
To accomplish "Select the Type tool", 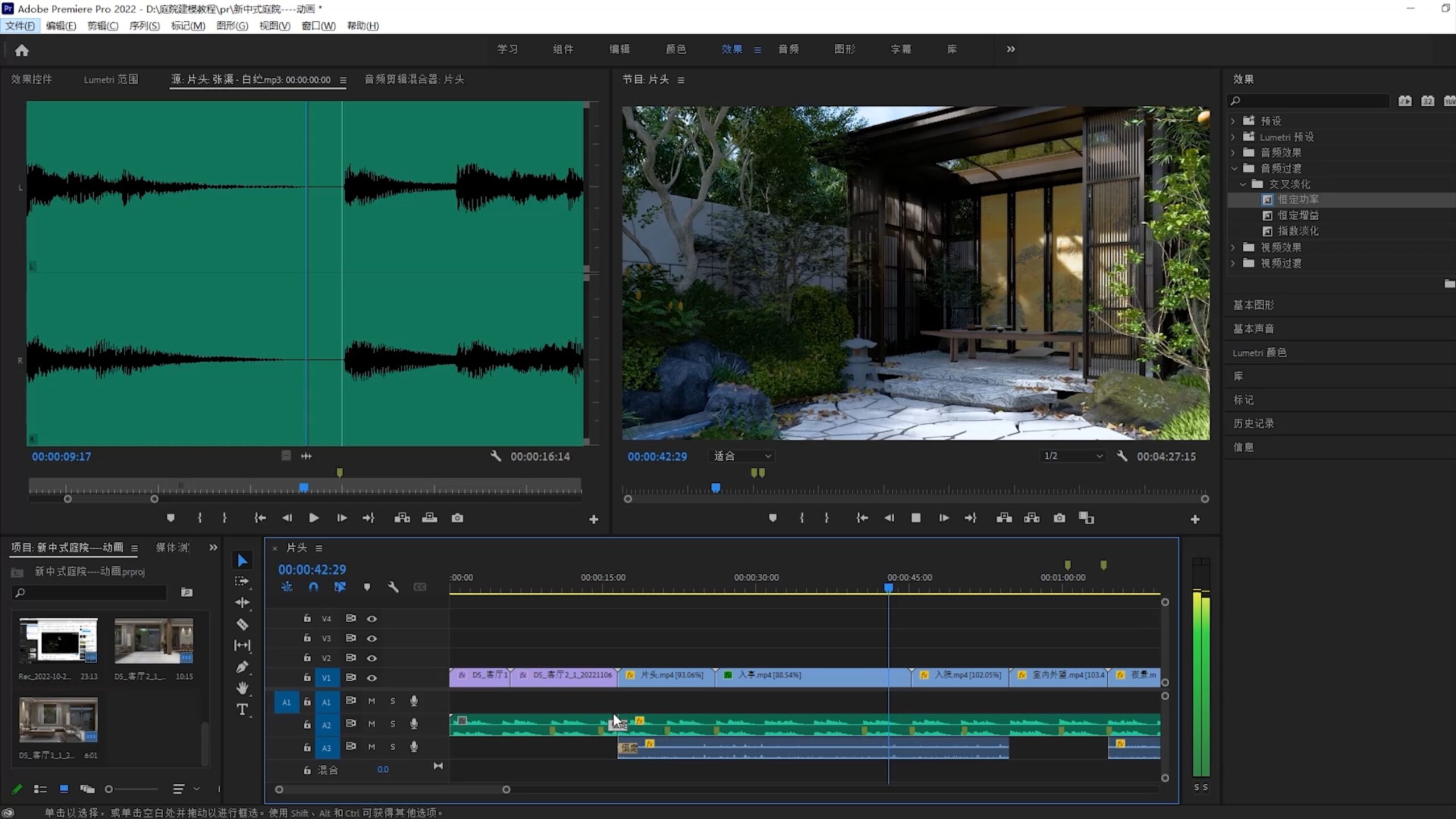I will click(242, 709).
